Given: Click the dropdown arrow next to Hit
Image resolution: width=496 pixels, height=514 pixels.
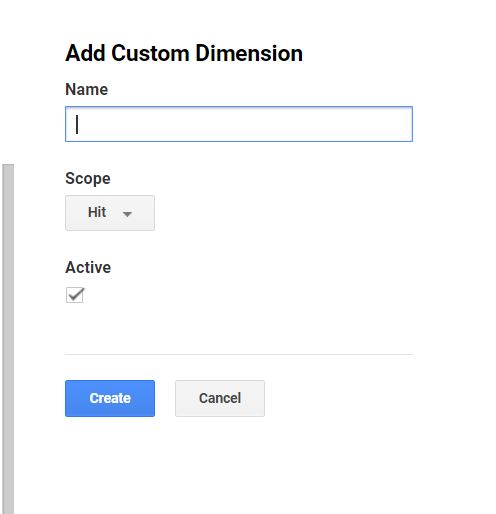Looking at the screenshot, I should coord(127,214).
